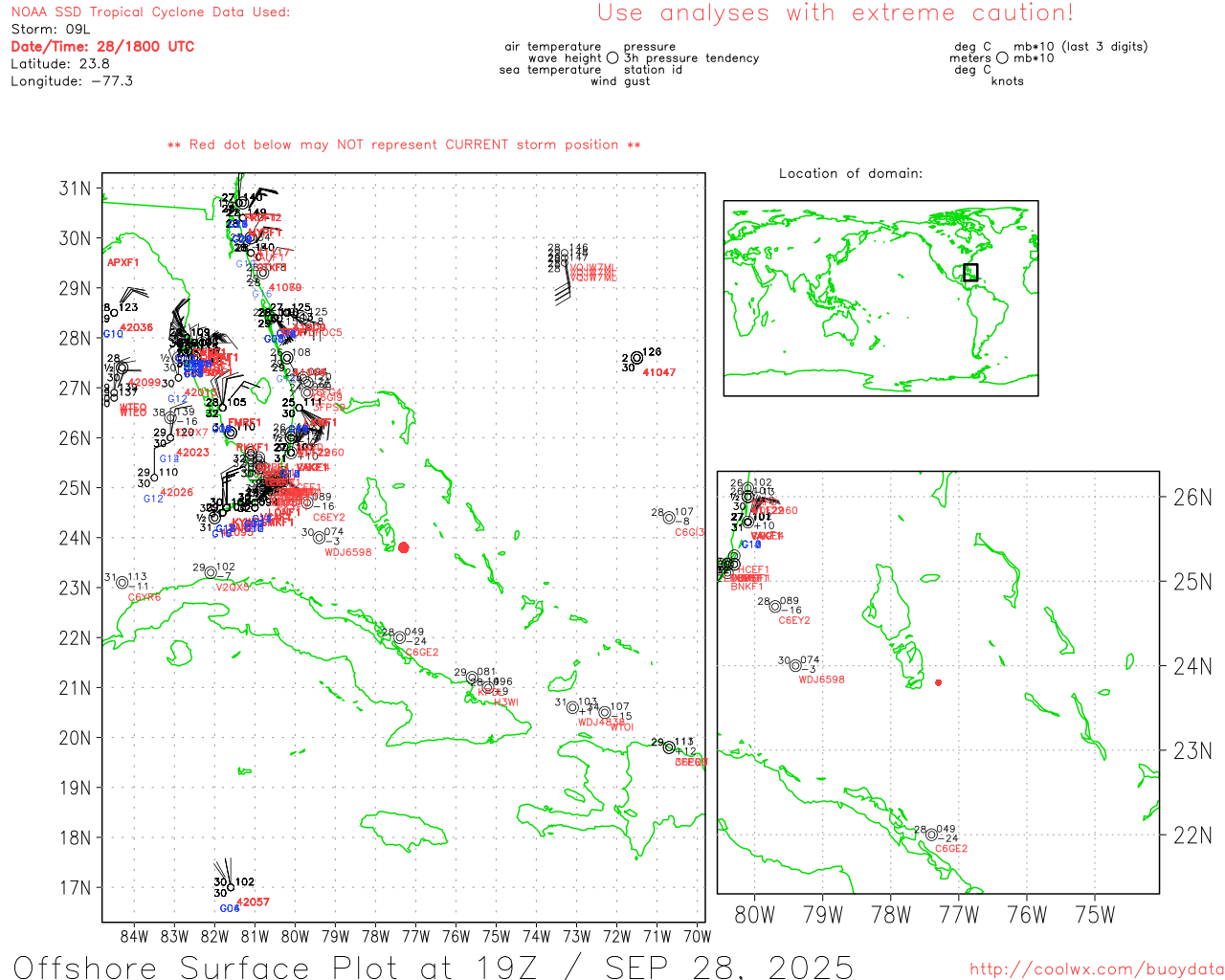
Task: Click the black domain rectangle on world map
Action: (970, 272)
